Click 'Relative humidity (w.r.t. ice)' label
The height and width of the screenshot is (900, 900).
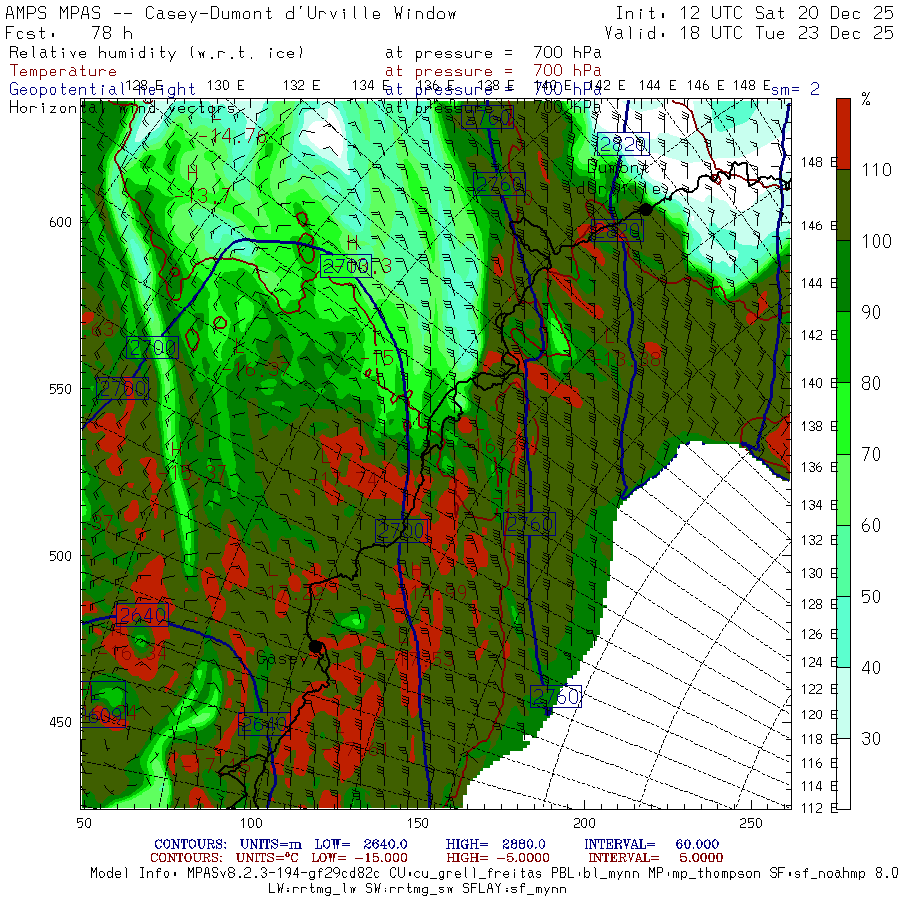pos(156,53)
